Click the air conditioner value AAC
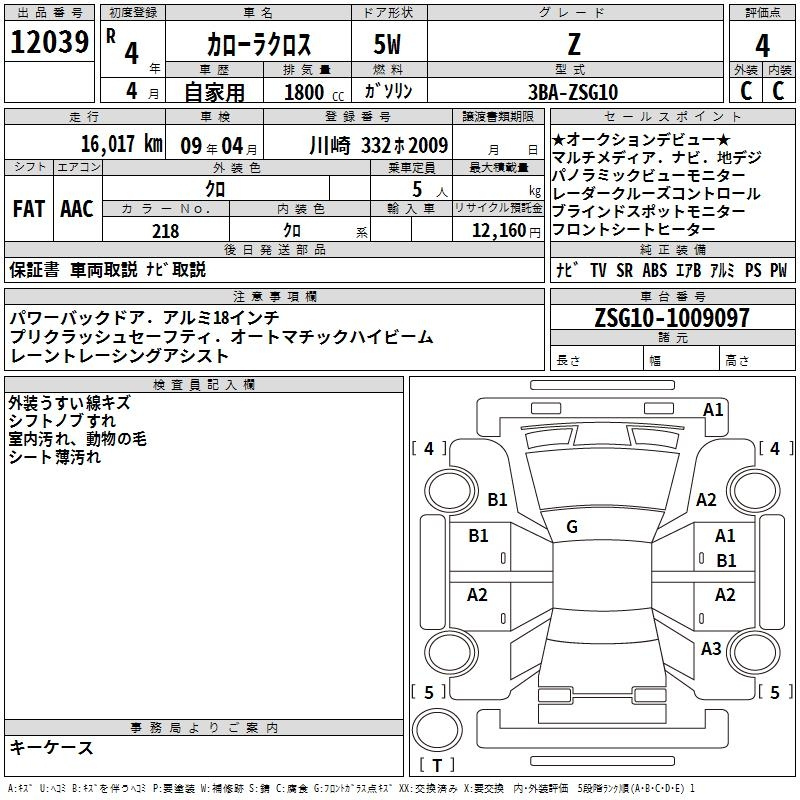Viewport: 800px width, 800px height. tap(77, 209)
